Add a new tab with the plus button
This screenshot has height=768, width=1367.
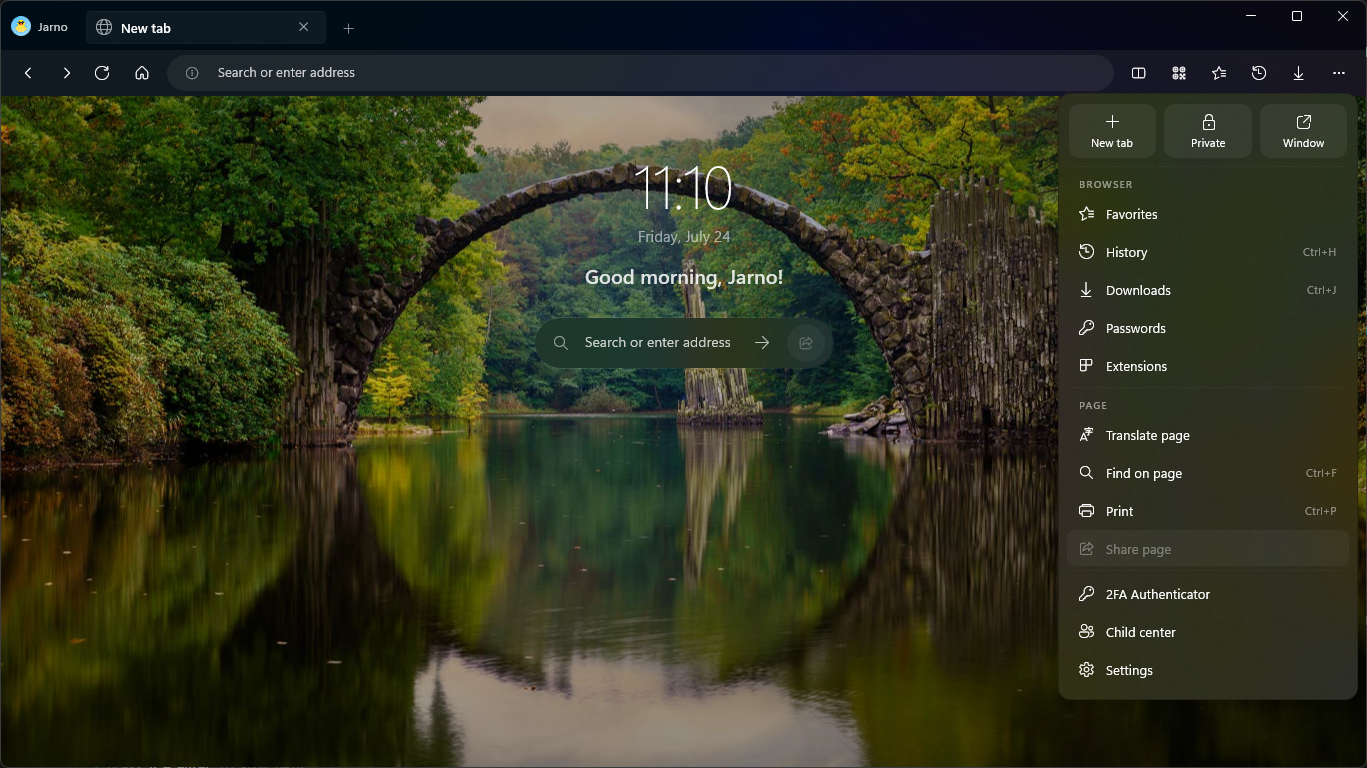(349, 28)
